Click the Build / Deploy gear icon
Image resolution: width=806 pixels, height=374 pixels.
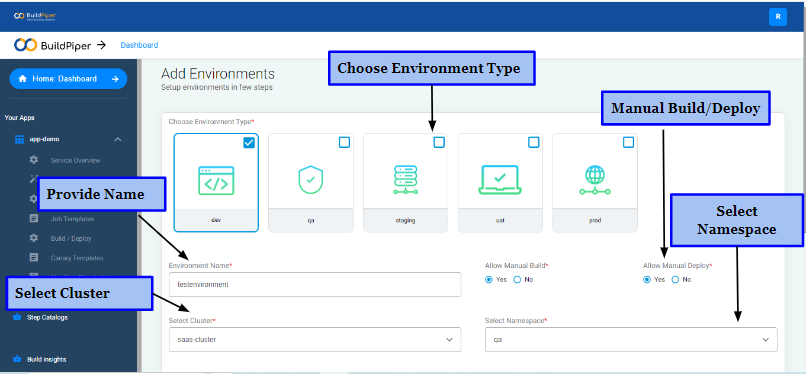click(x=33, y=238)
